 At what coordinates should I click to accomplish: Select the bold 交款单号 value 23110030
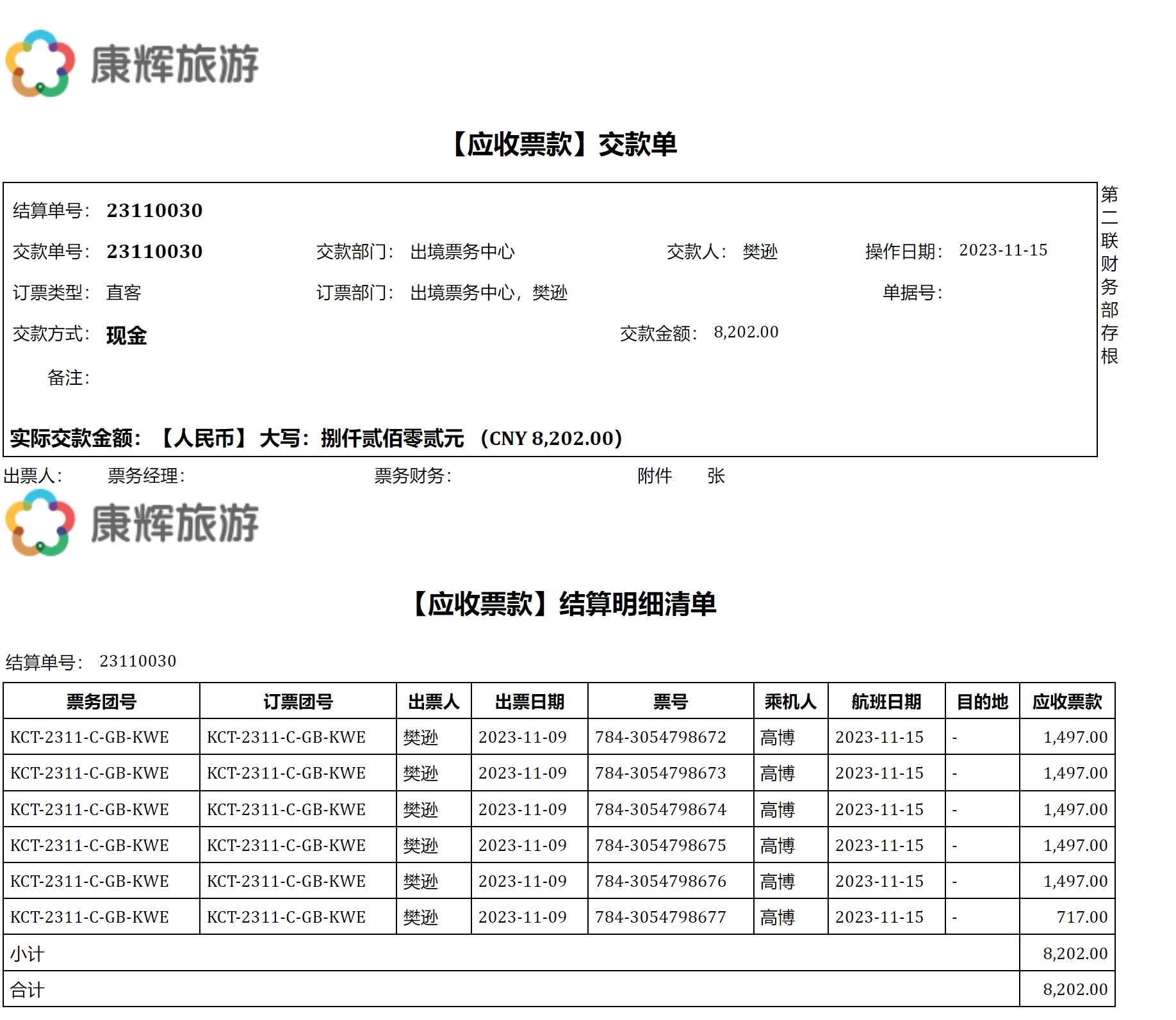[154, 252]
